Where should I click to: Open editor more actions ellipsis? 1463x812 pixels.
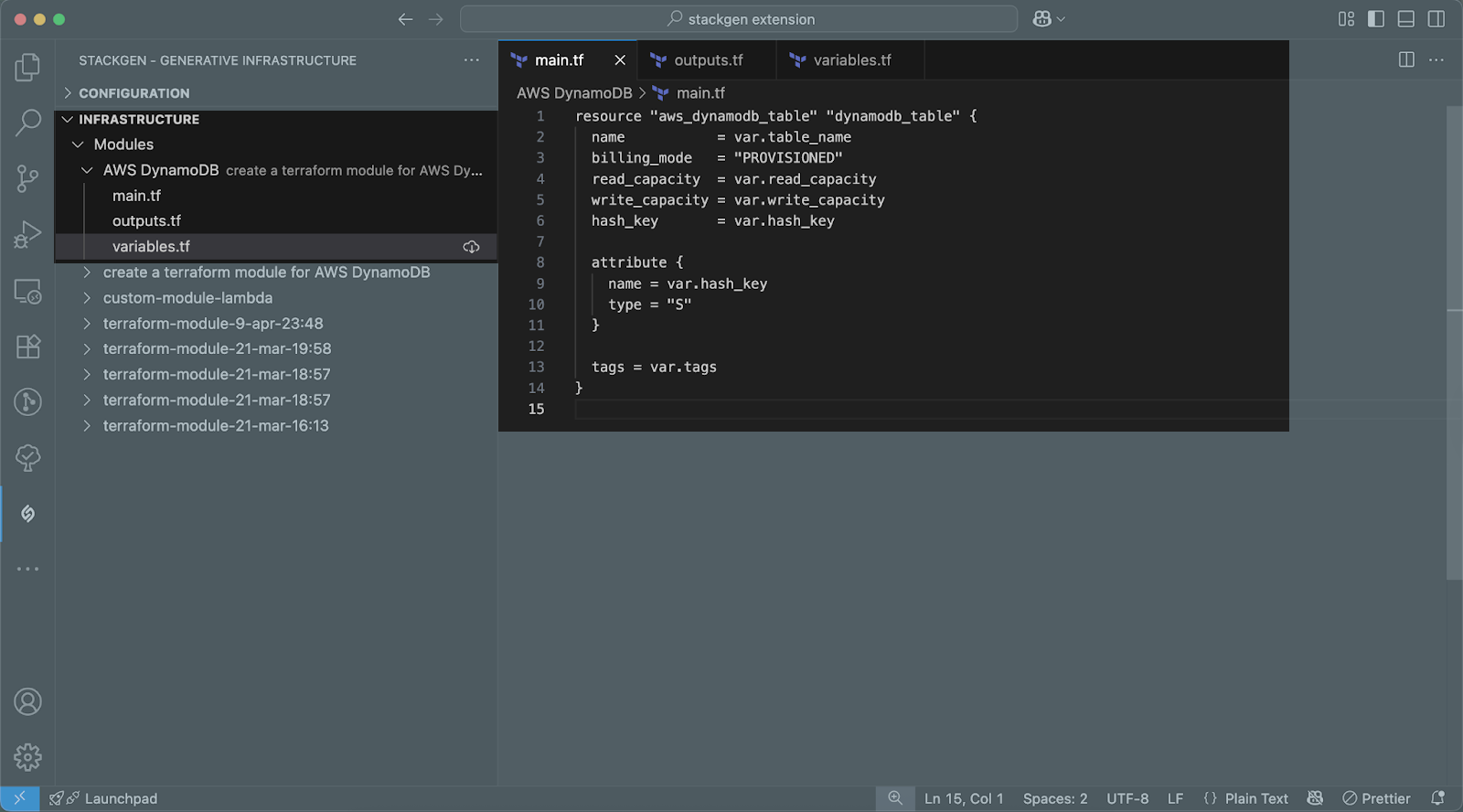[x=1436, y=60]
